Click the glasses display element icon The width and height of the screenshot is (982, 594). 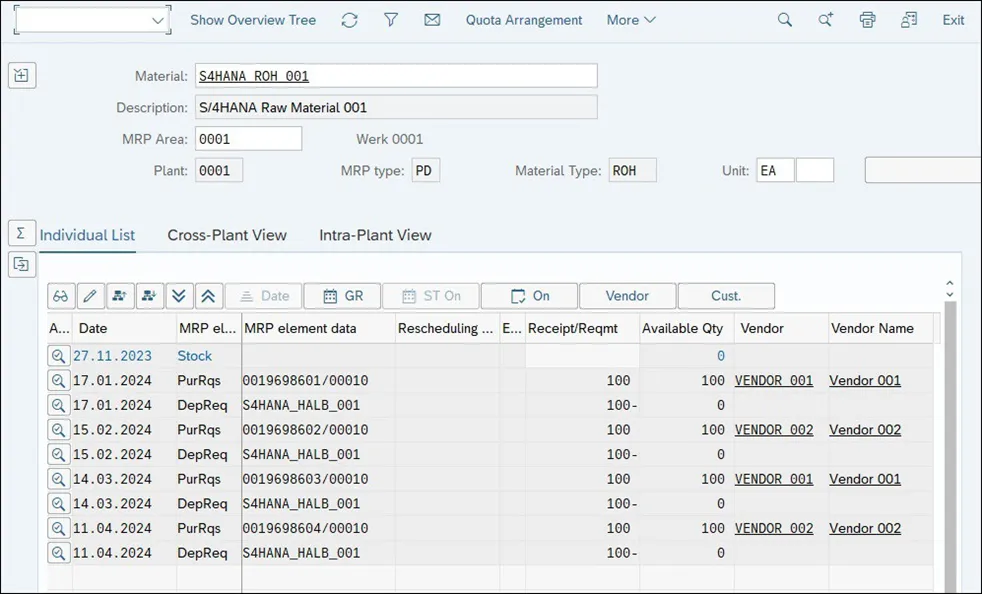pyautogui.click(x=61, y=296)
